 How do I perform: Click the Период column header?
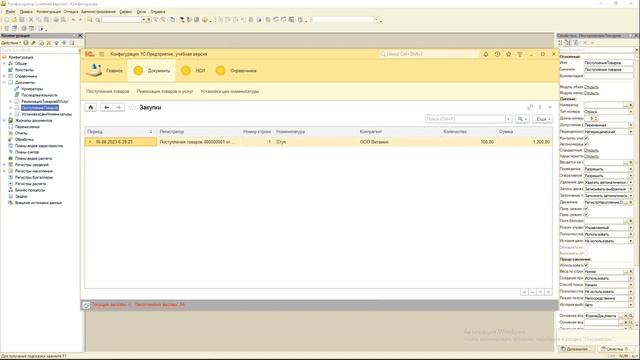(120, 132)
